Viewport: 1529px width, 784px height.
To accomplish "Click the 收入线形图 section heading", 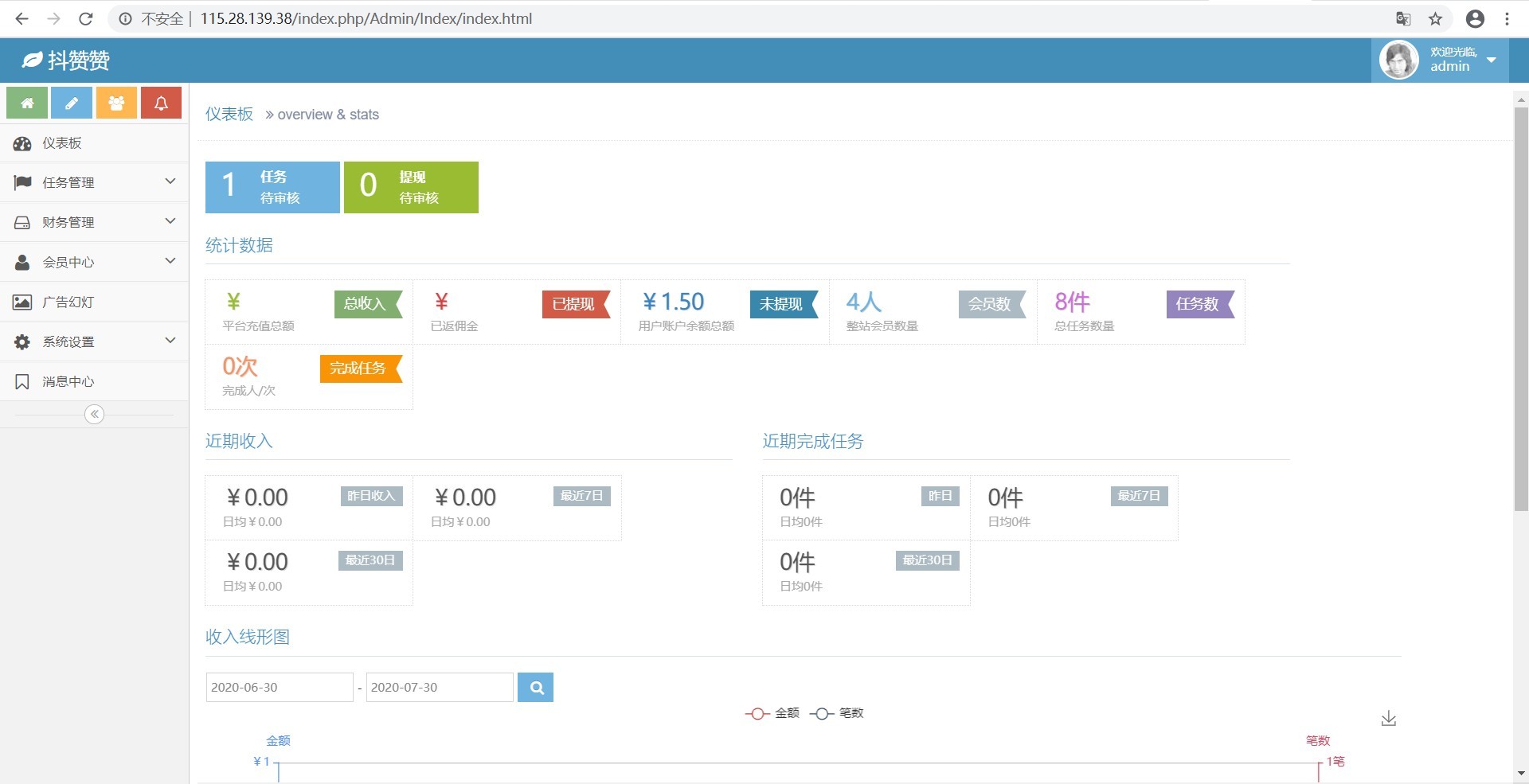I will [248, 637].
